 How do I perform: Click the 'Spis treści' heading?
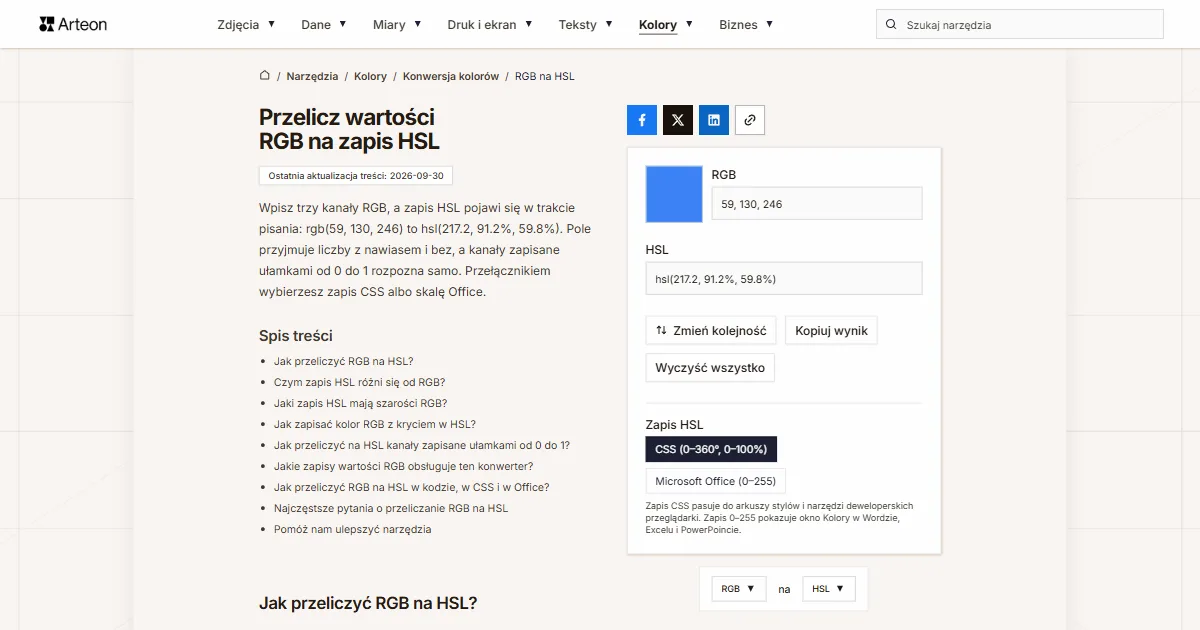pos(296,336)
